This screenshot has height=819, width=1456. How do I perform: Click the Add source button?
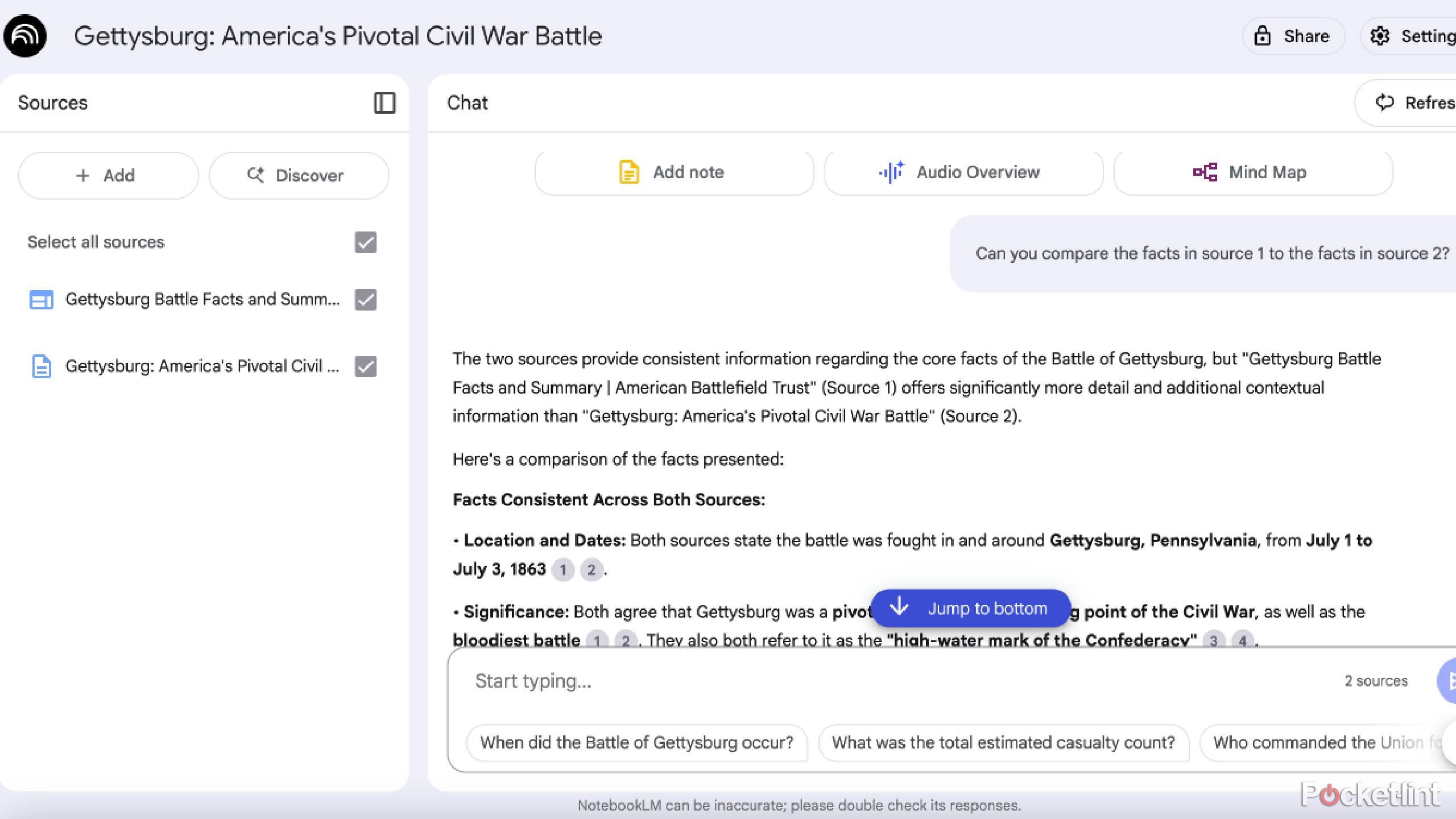108,175
